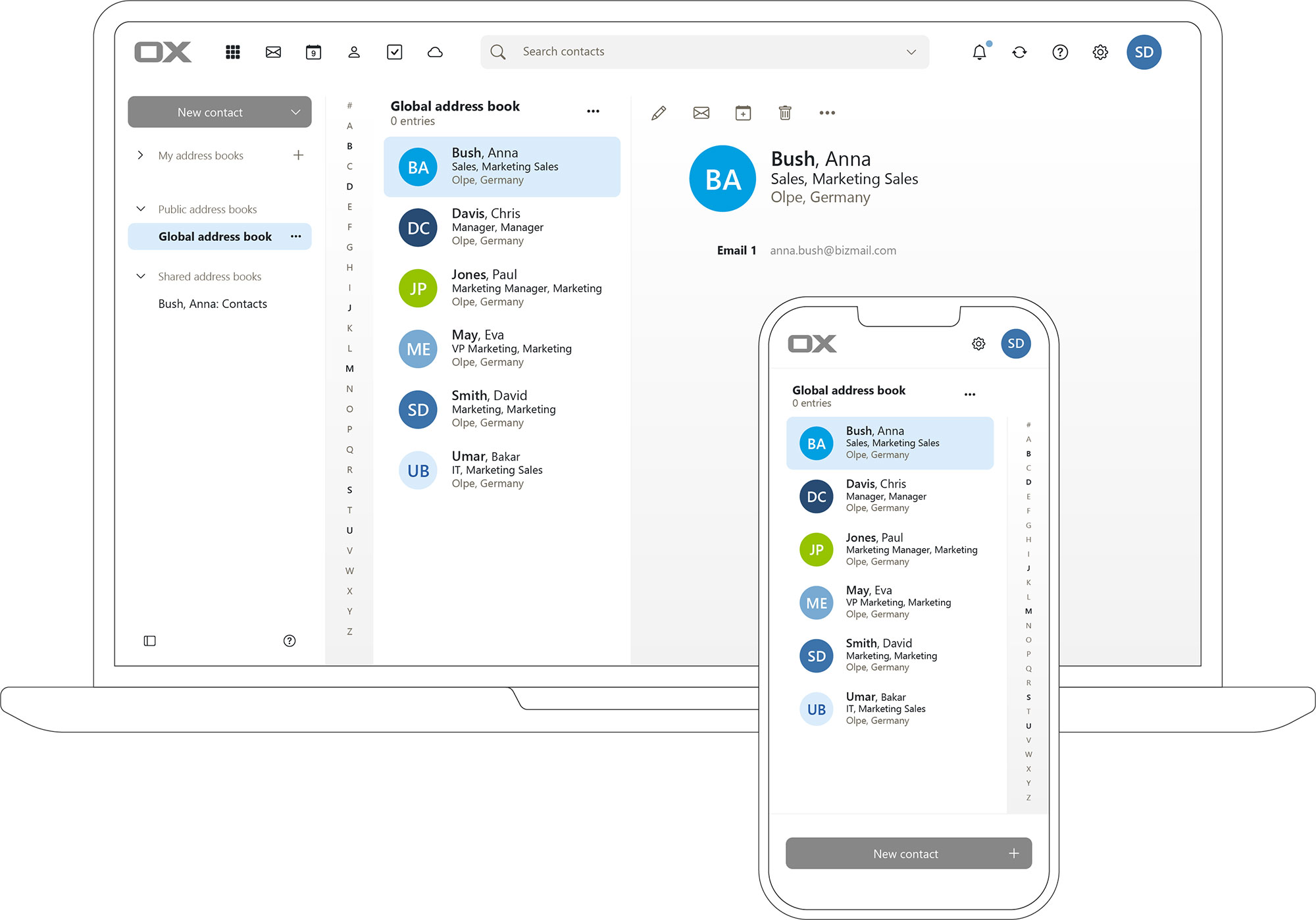Select Jones, Paul in contact list
The height and width of the screenshot is (920, 1316).
[501, 288]
